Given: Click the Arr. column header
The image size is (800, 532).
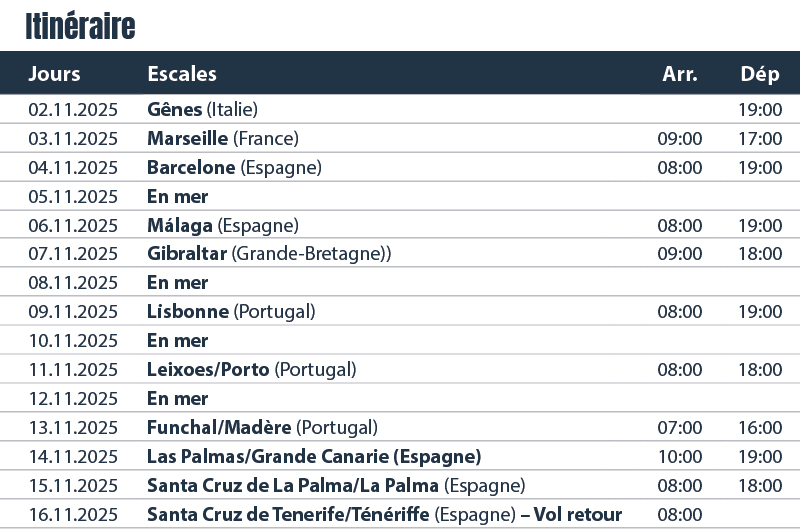Looking at the screenshot, I should 680,74.
